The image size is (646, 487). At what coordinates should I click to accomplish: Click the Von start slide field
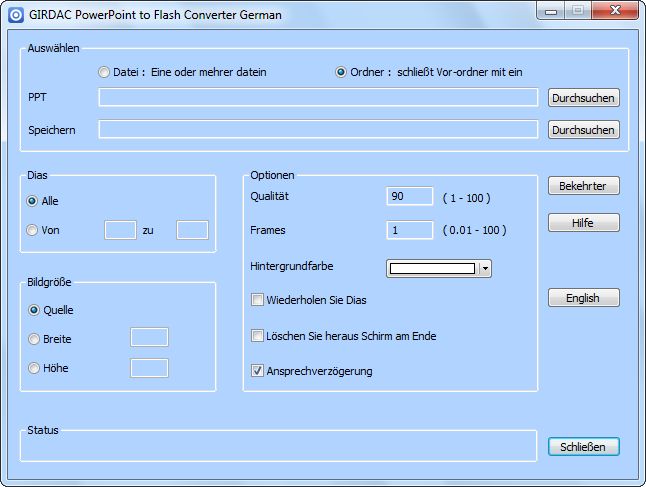(x=120, y=230)
